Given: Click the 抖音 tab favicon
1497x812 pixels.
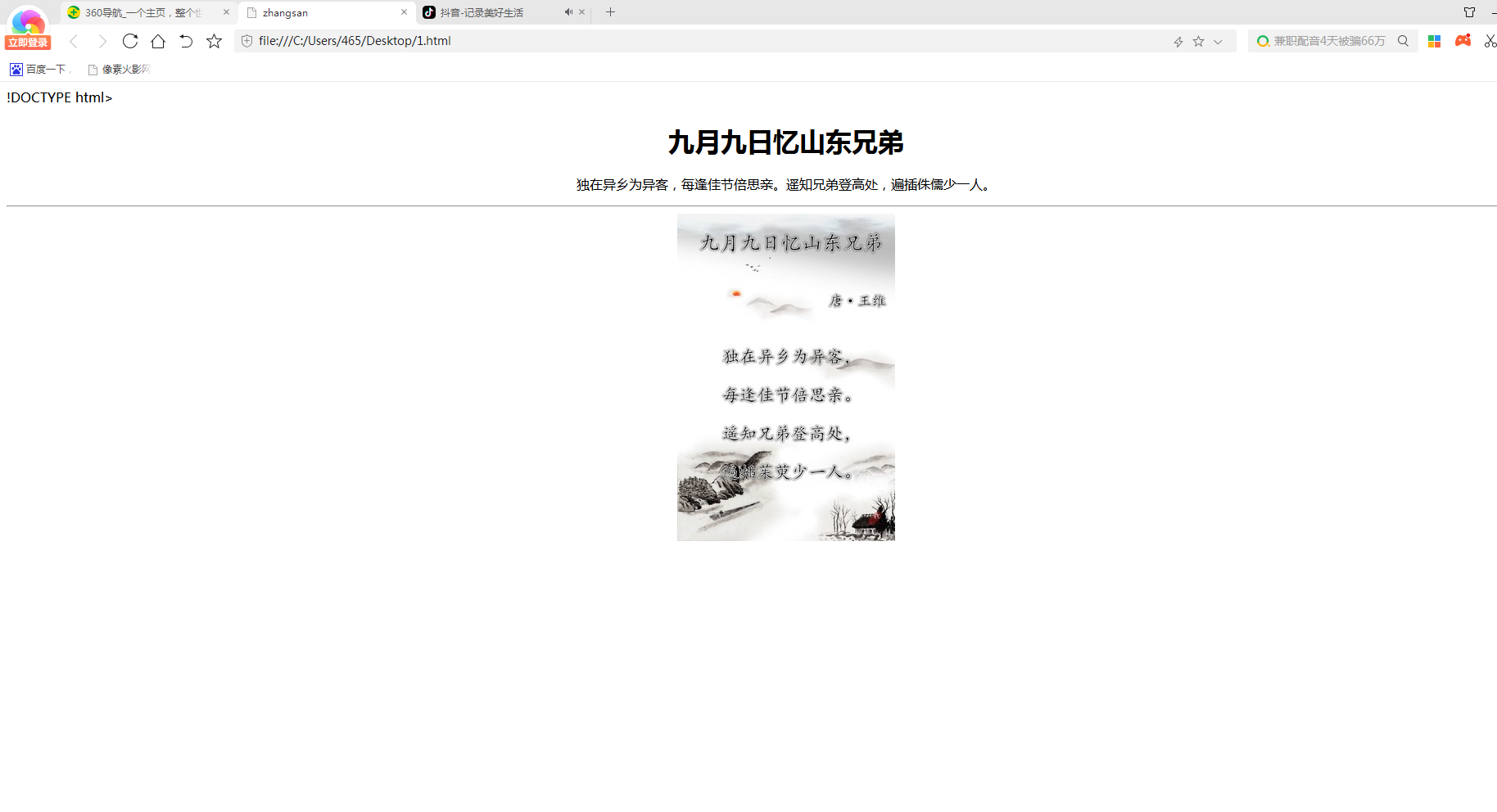Looking at the screenshot, I should pos(429,12).
